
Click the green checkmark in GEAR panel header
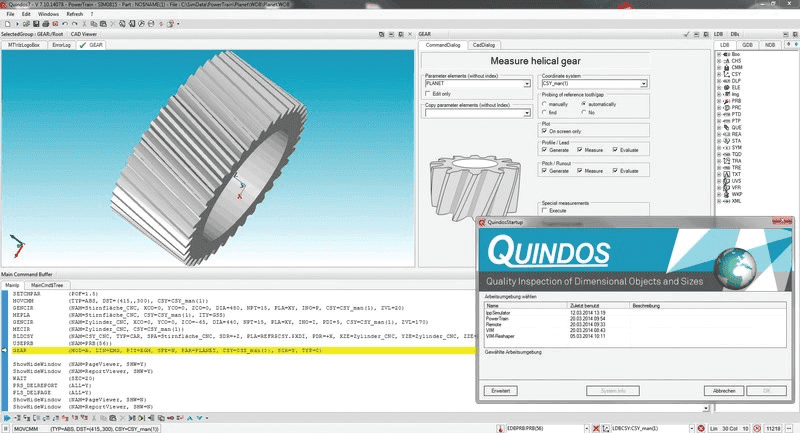(686, 34)
